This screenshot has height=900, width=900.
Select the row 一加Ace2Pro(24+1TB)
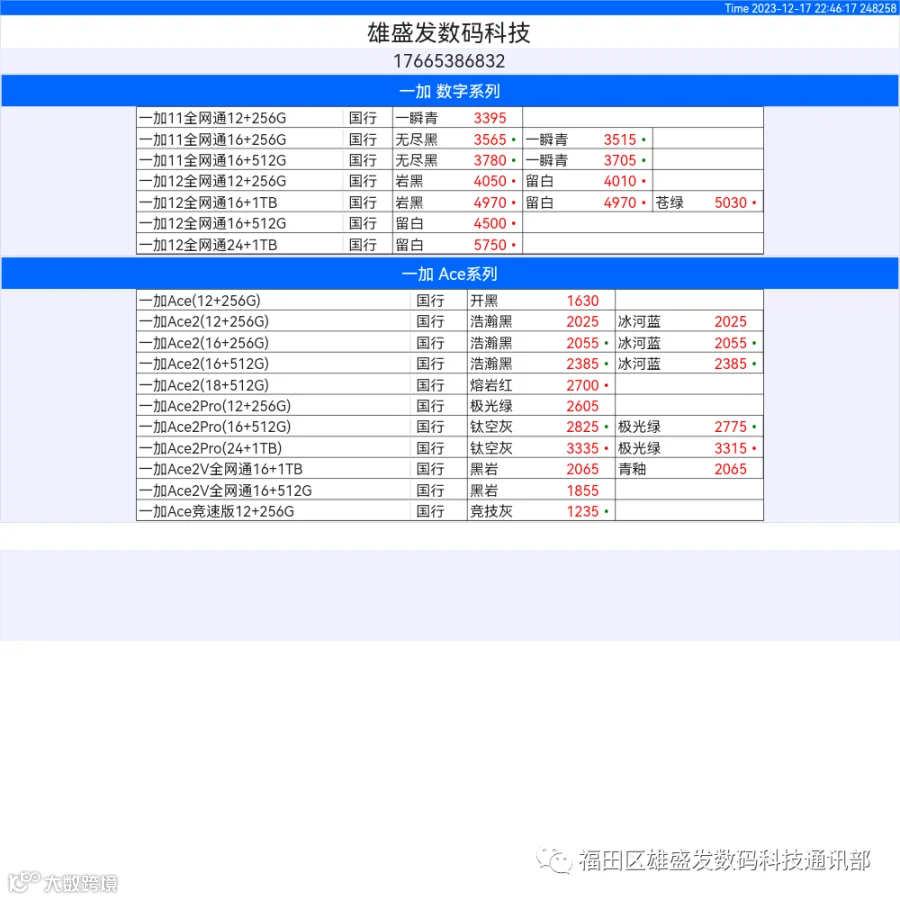point(450,448)
